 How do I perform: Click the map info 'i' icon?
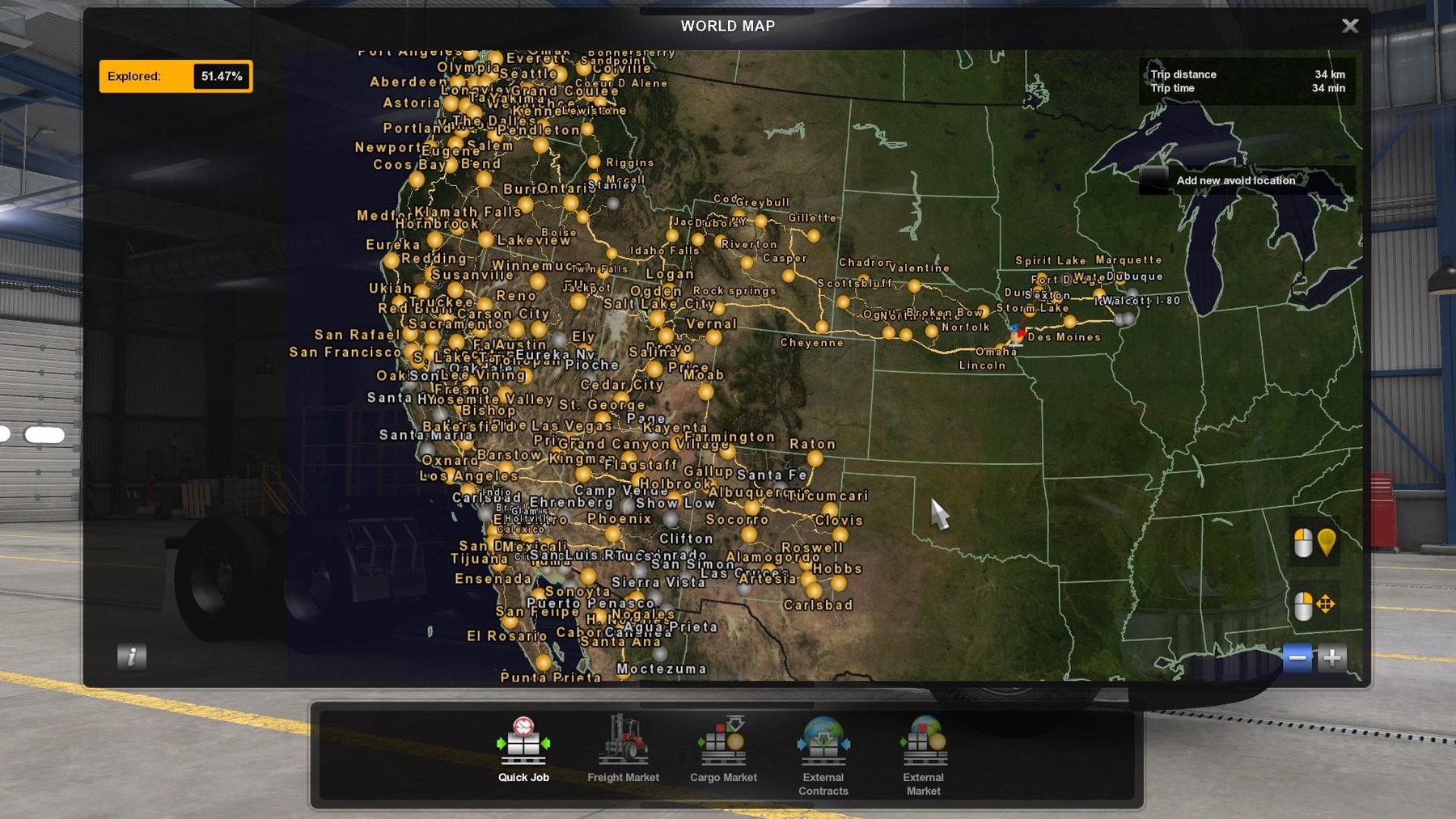131,656
